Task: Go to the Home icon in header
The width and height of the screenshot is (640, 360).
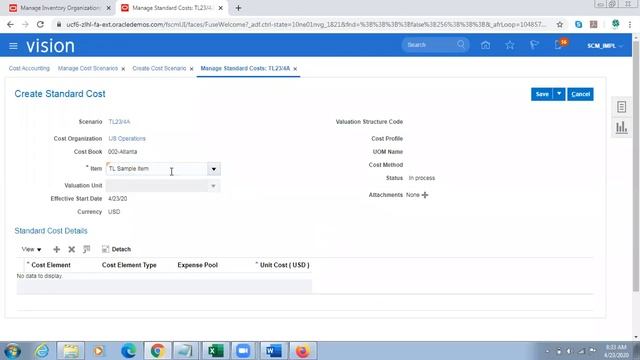Action: (x=485, y=45)
